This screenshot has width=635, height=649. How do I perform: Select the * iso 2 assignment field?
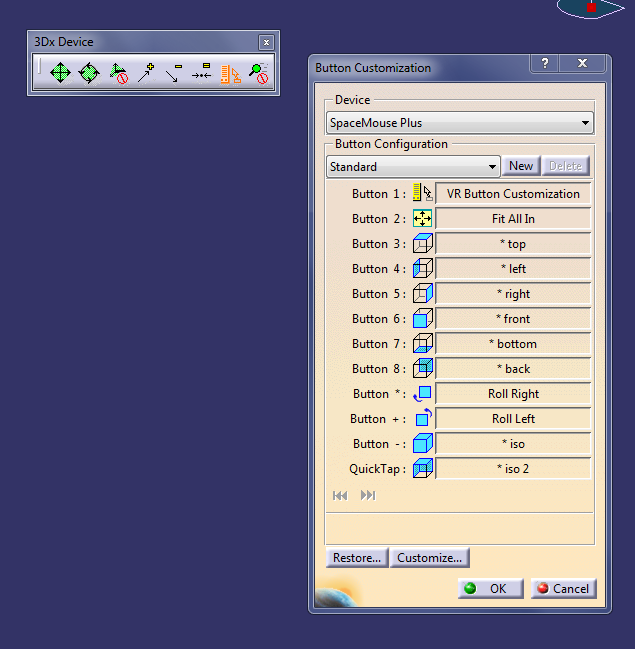[x=513, y=469]
